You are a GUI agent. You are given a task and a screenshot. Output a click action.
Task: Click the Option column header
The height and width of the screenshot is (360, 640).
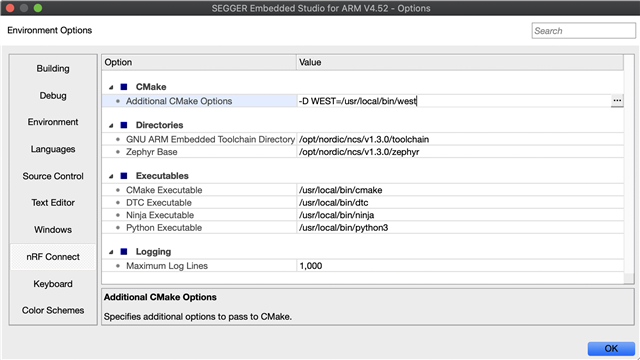(199, 62)
